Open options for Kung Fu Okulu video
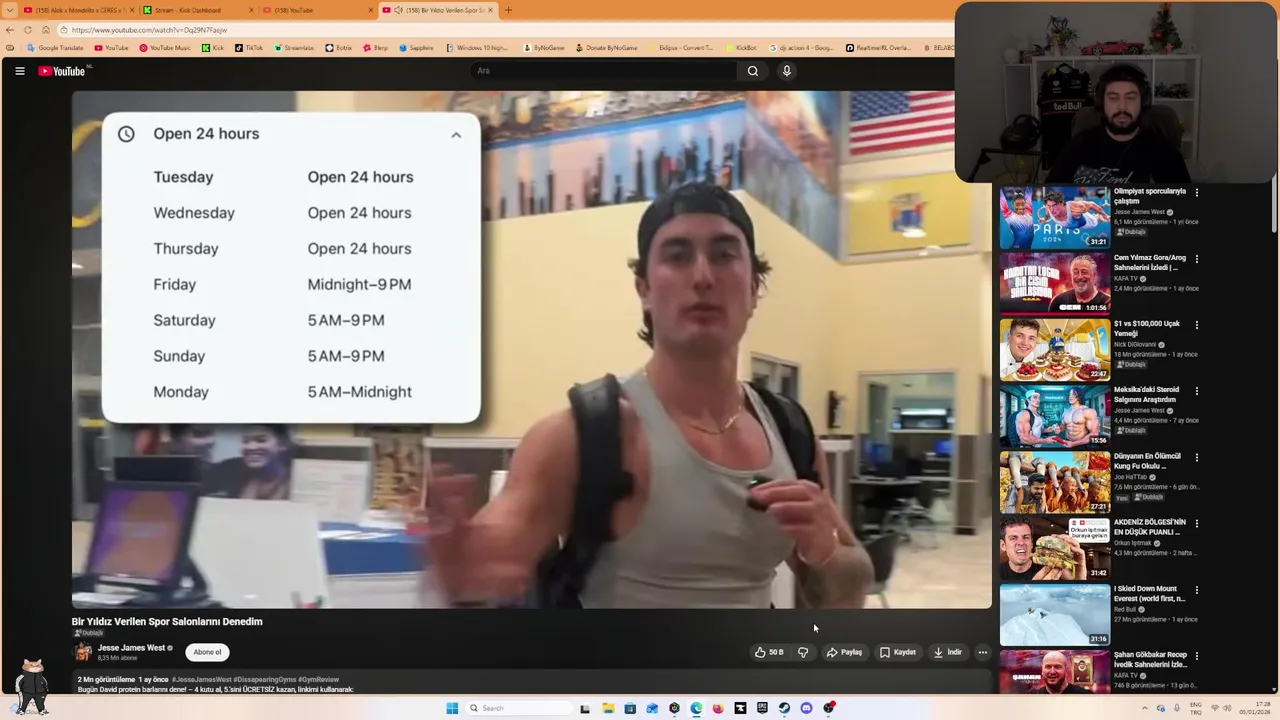Screen dimensions: 1280x720 pos(1197,457)
